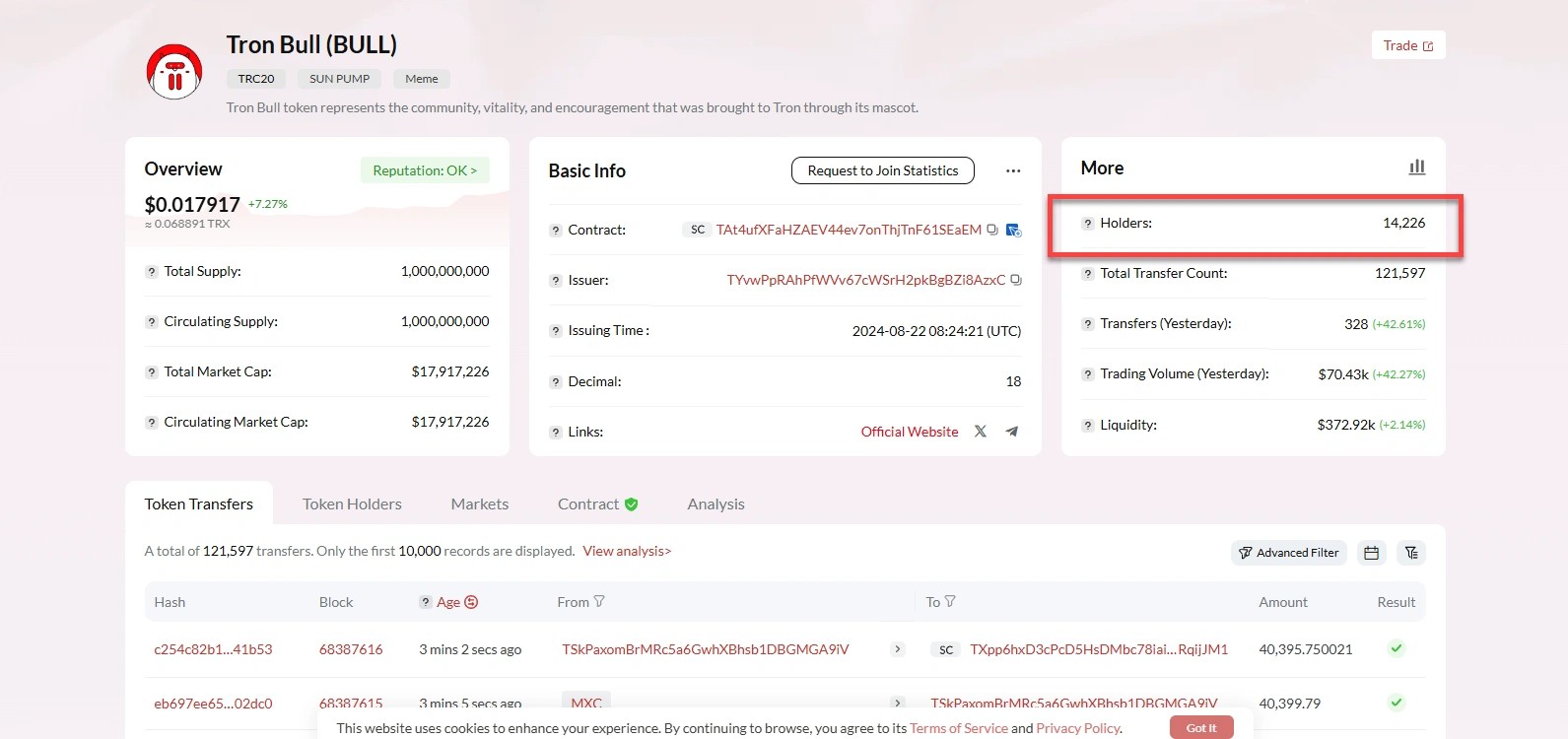The width and height of the screenshot is (1568, 739).
Task: Click the help icon beside Trading Volume (Yesterday)
Action: [x=1088, y=374]
